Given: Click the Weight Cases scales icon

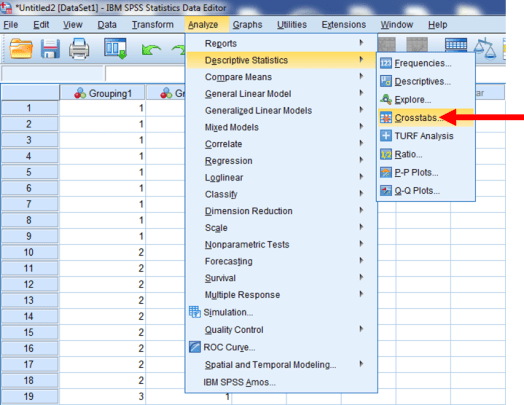Looking at the screenshot, I should point(485,48).
